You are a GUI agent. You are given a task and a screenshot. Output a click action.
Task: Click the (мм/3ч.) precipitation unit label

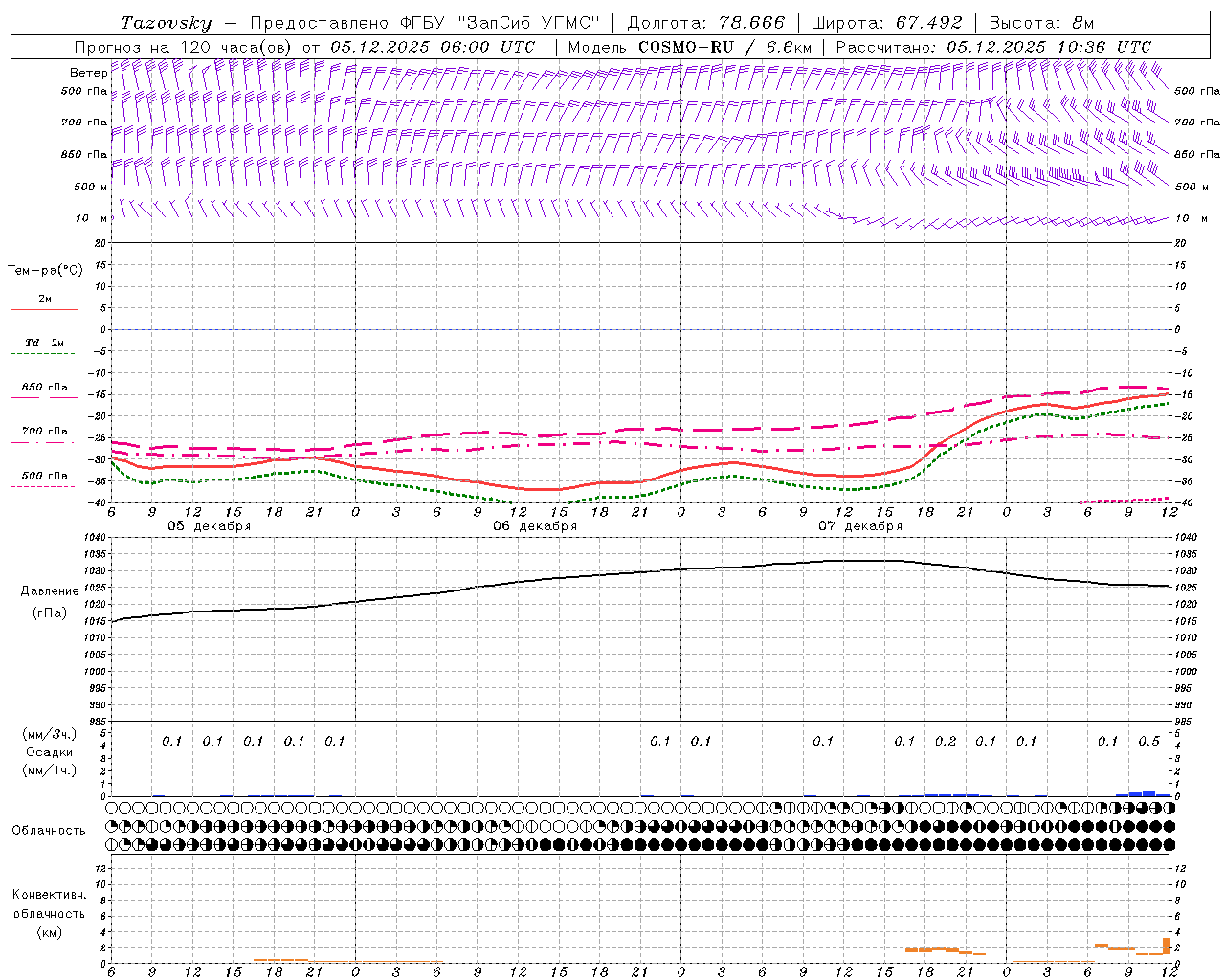(50, 734)
